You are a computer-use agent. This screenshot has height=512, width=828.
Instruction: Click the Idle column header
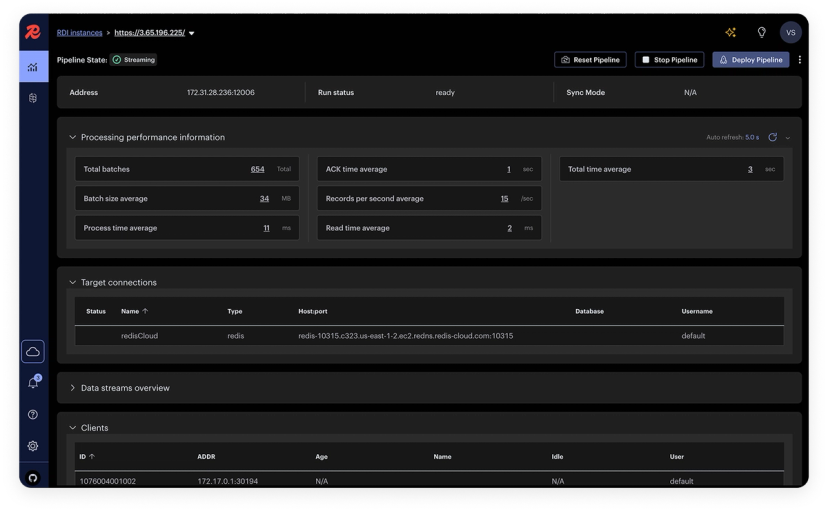click(558, 457)
